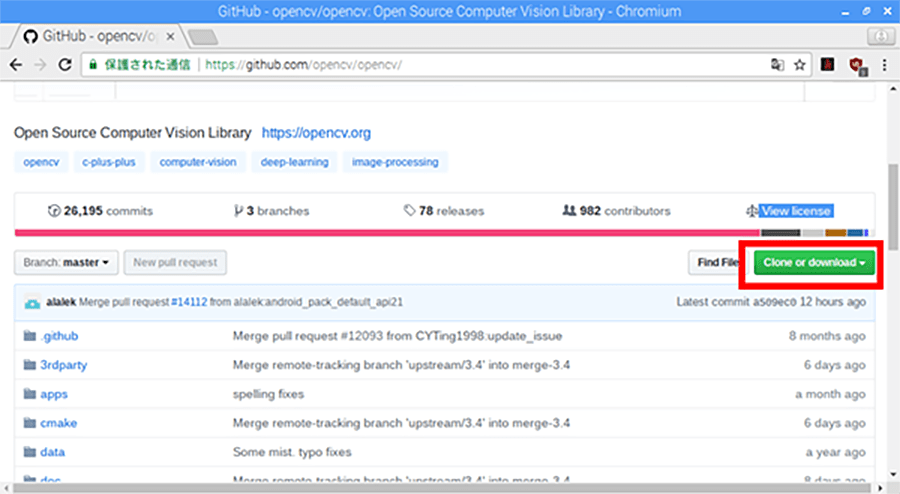Image resolution: width=900 pixels, height=494 pixels.
Task: Select the image-processing topic tag
Action: 395,162
